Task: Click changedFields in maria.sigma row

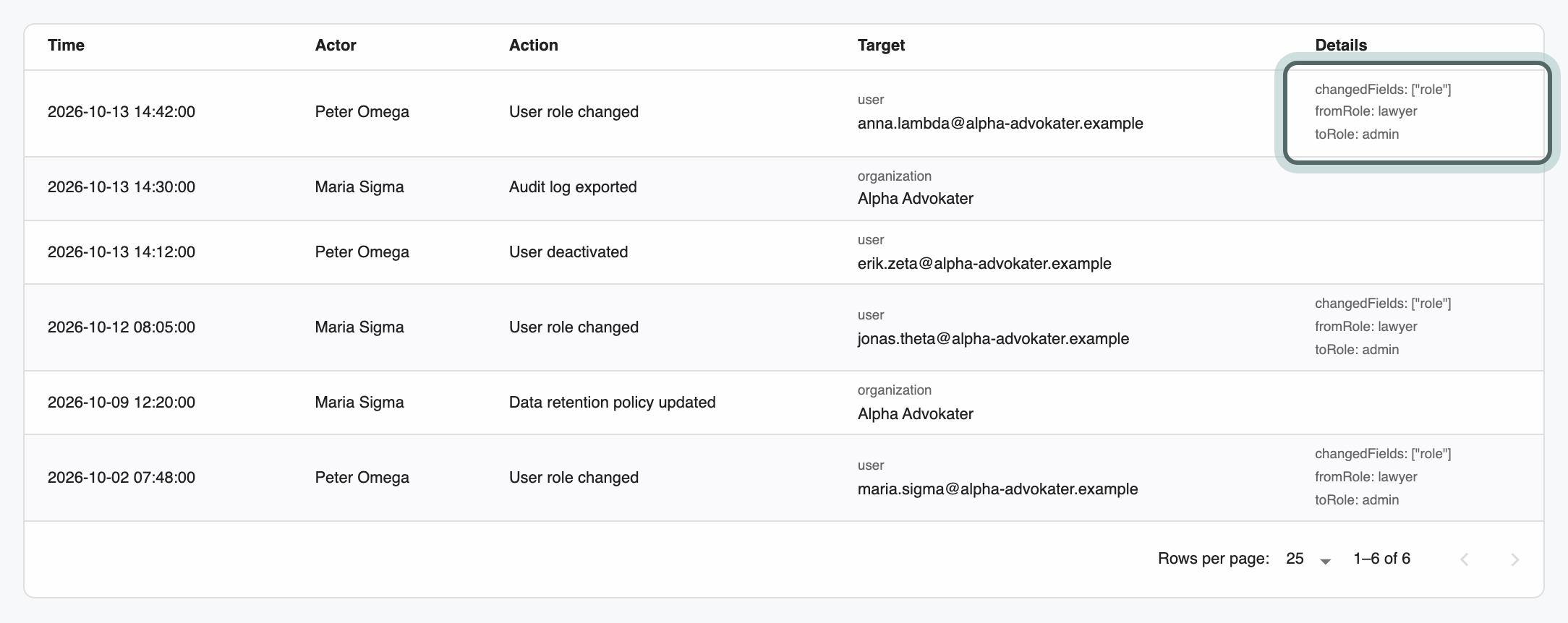Action: click(1383, 454)
